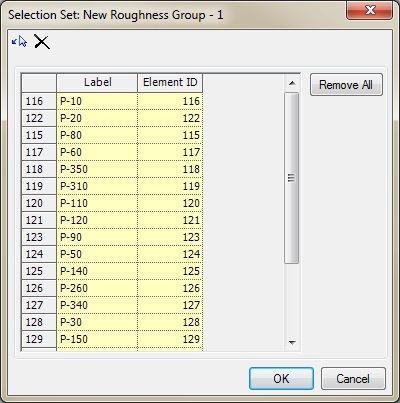Screen dimensions: 400x403
Task: Select row header 116
Action: click(x=39, y=101)
